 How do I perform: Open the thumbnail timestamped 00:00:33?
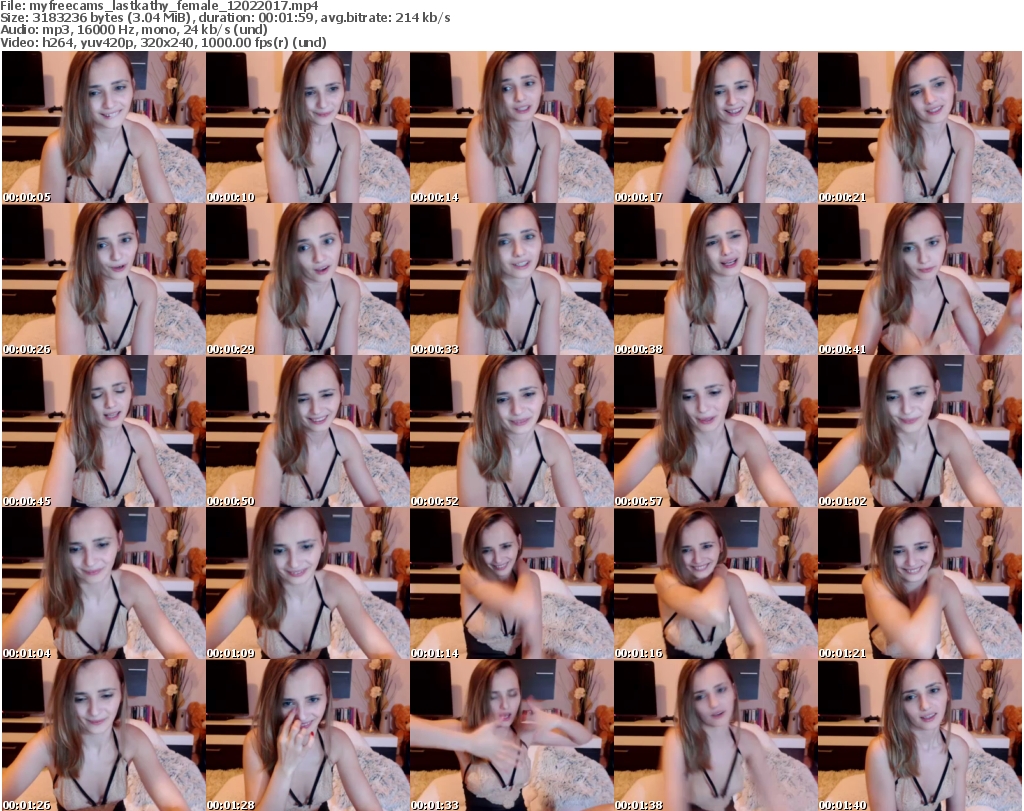point(511,279)
